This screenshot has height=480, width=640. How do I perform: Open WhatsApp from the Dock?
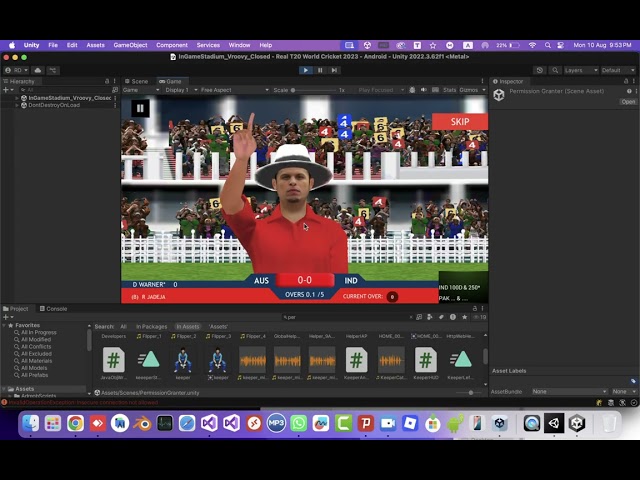[x=298, y=423]
